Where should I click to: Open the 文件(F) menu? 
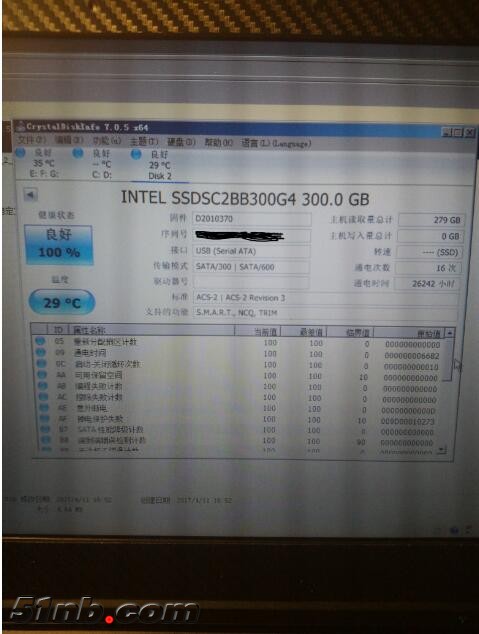point(32,139)
